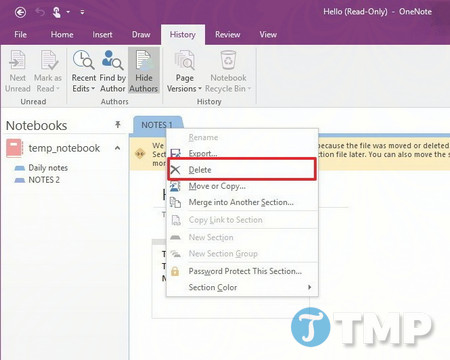Switch to the Home tab

click(x=62, y=35)
